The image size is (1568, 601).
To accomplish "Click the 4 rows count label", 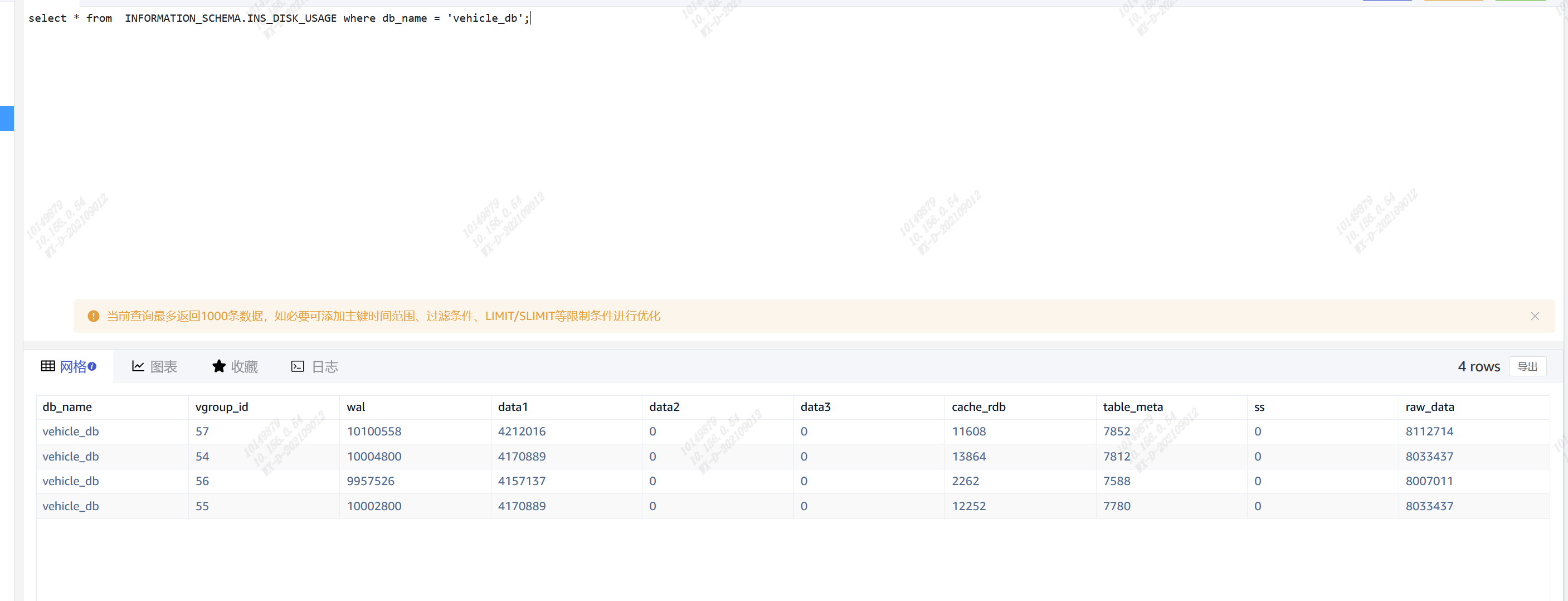I will [x=1478, y=367].
